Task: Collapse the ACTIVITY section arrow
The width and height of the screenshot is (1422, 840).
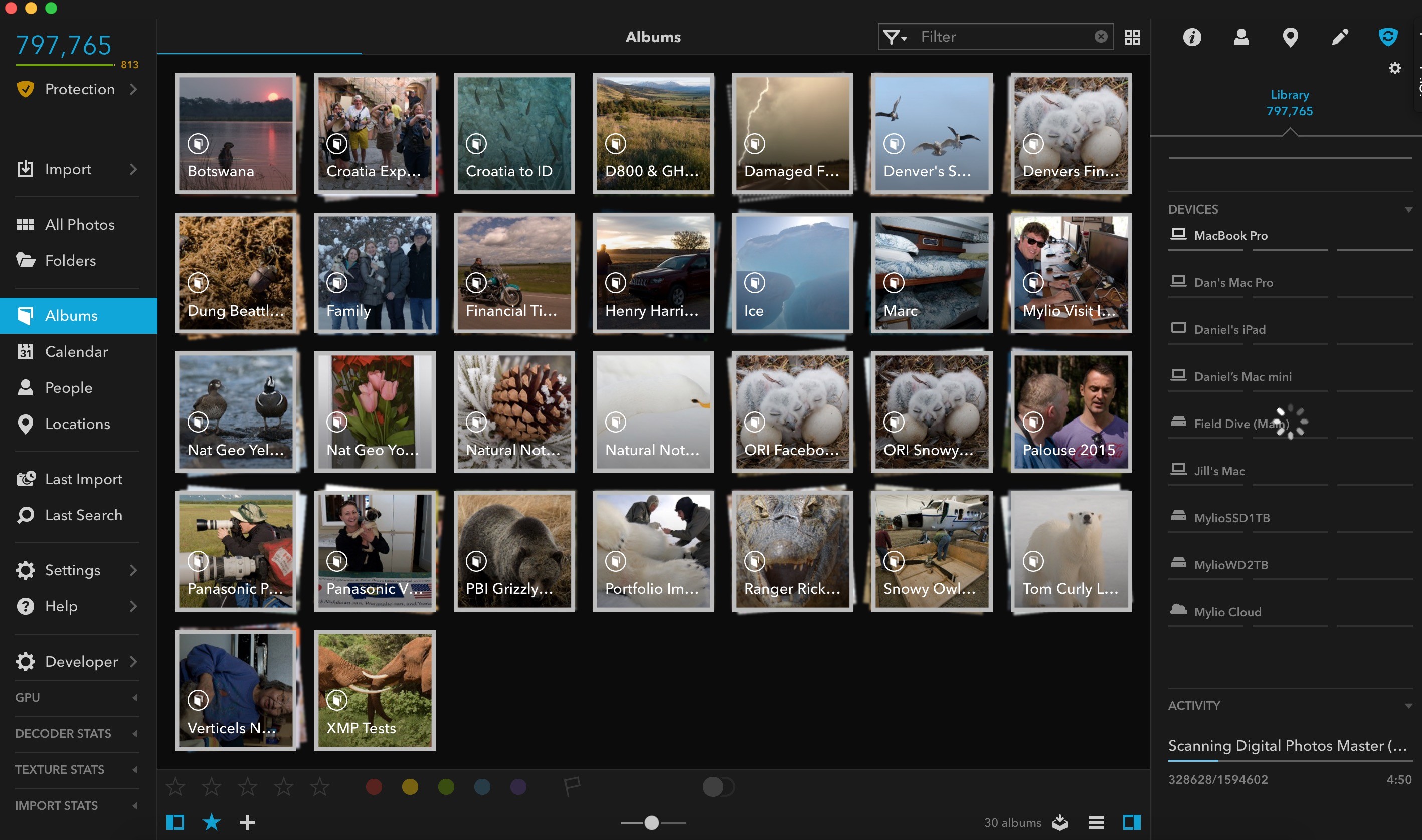Action: (1408, 706)
